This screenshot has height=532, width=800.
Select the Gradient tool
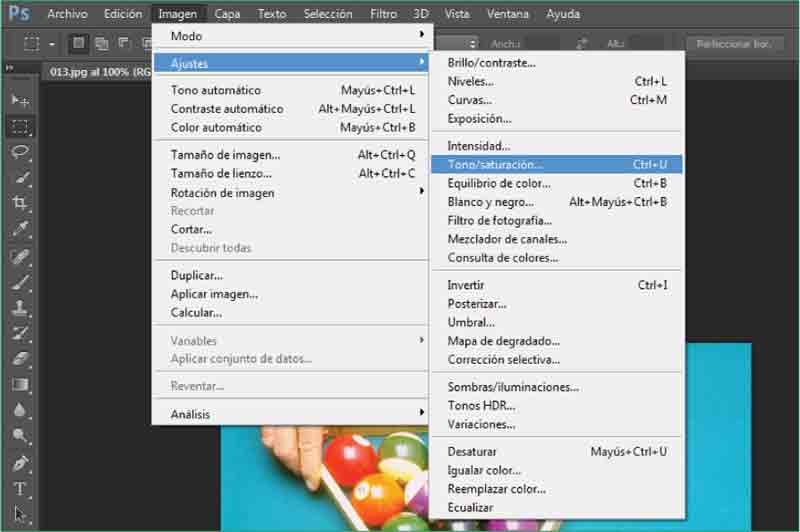[x=20, y=385]
